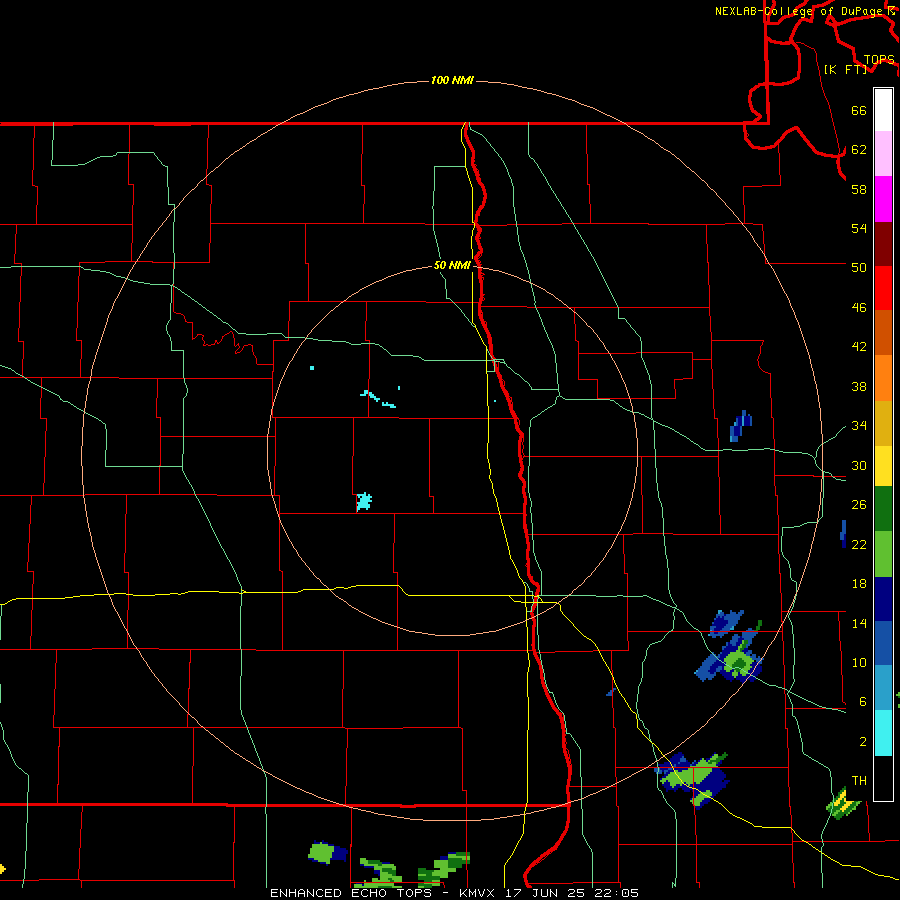Screen dimensions: 900x900
Task: Click the "26" legend value
Action: [x=859, y=505]
